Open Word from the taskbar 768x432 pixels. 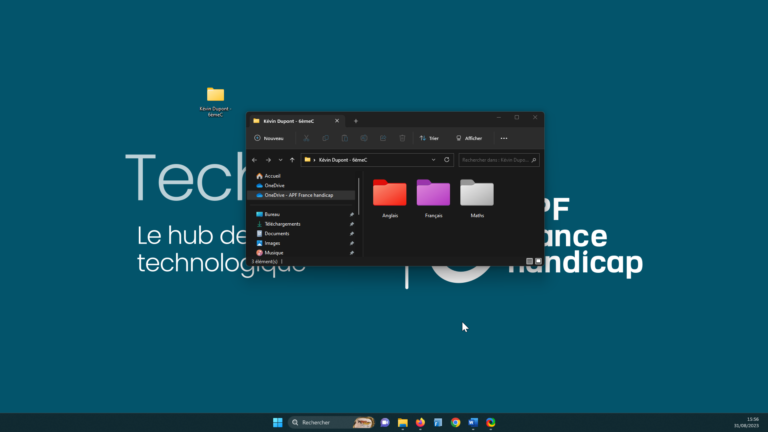click(473, 423)
